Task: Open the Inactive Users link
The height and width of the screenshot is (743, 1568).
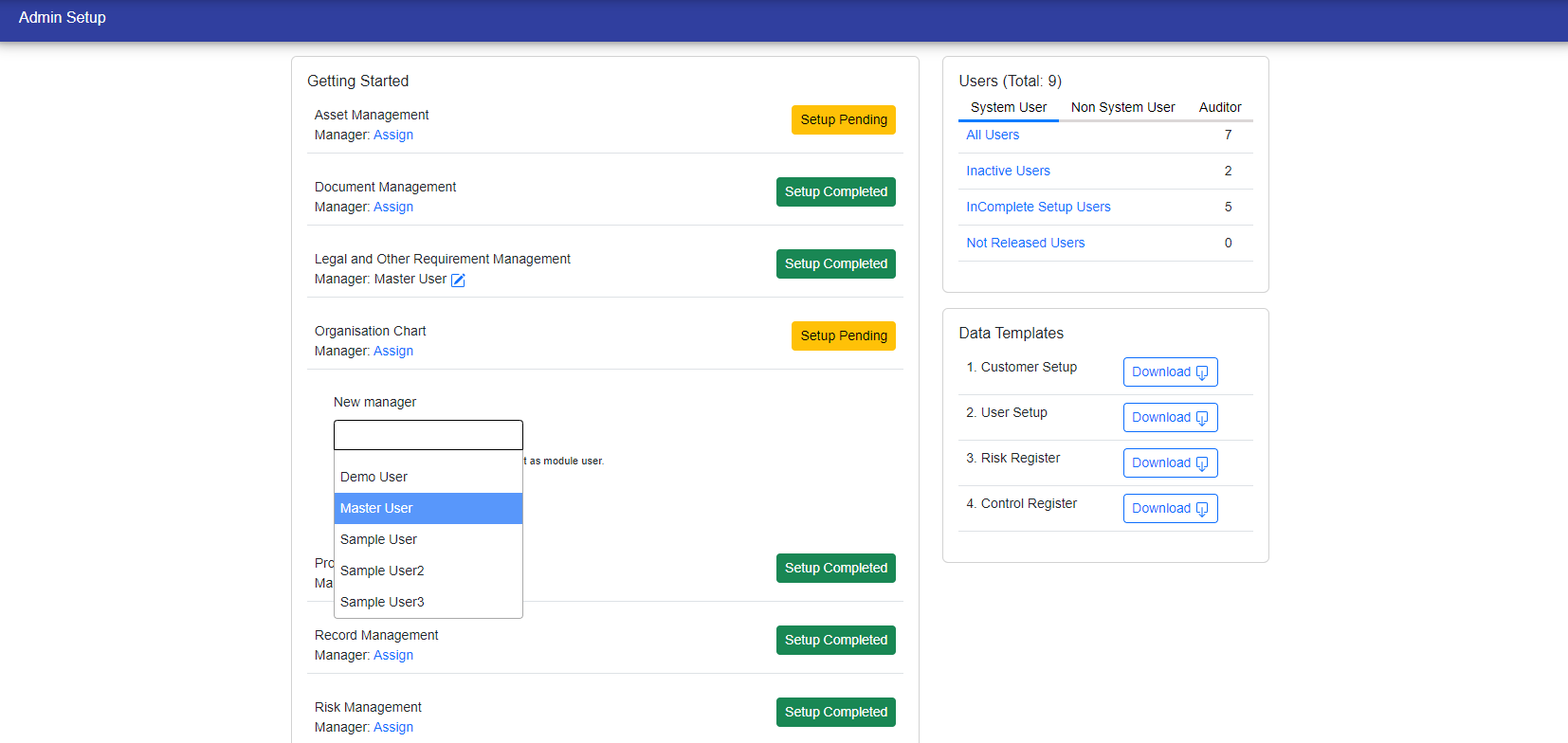Action: [x=1008, y=171]
